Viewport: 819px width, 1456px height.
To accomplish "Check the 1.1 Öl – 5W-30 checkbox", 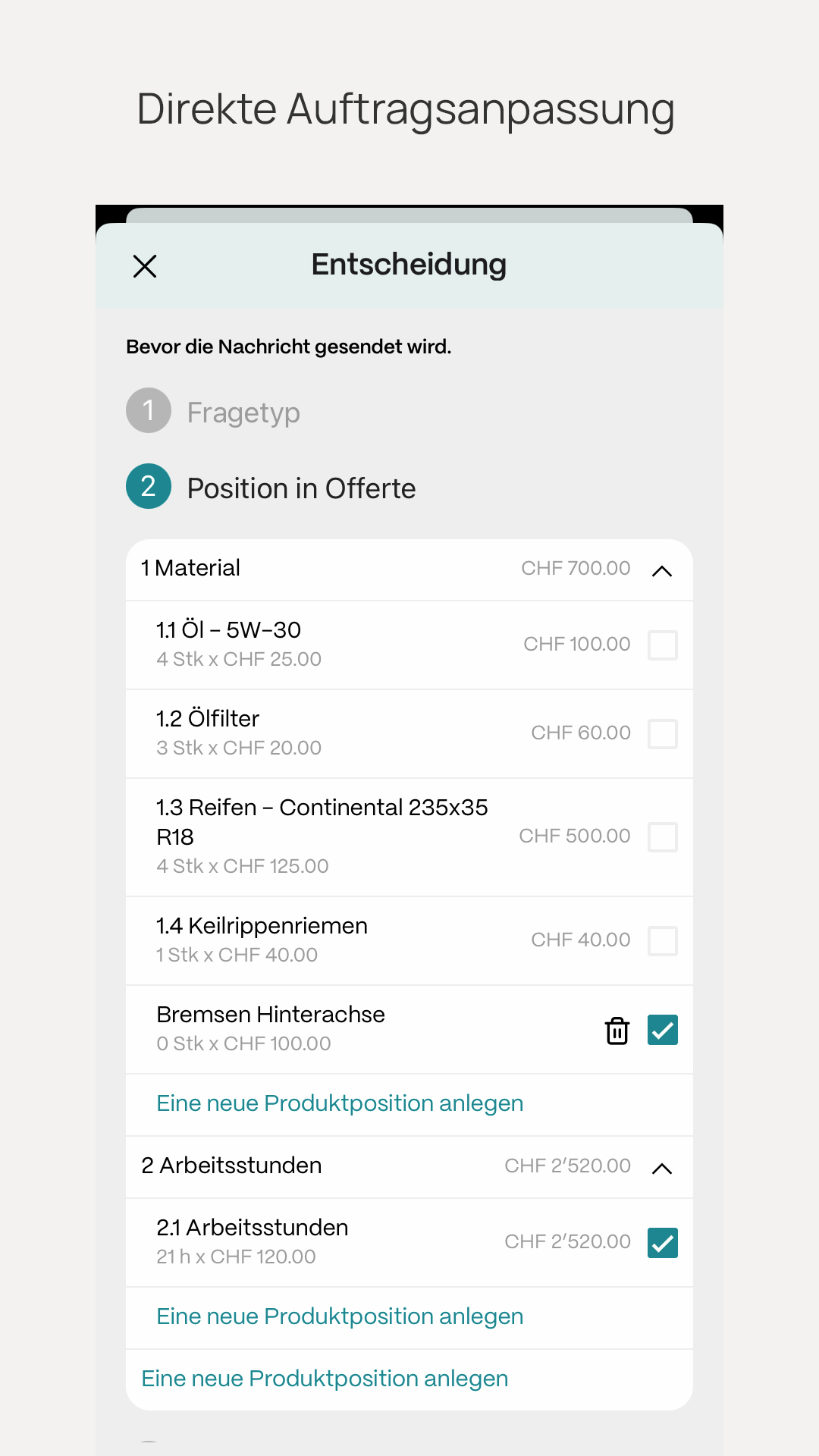I will pos(662,645).
